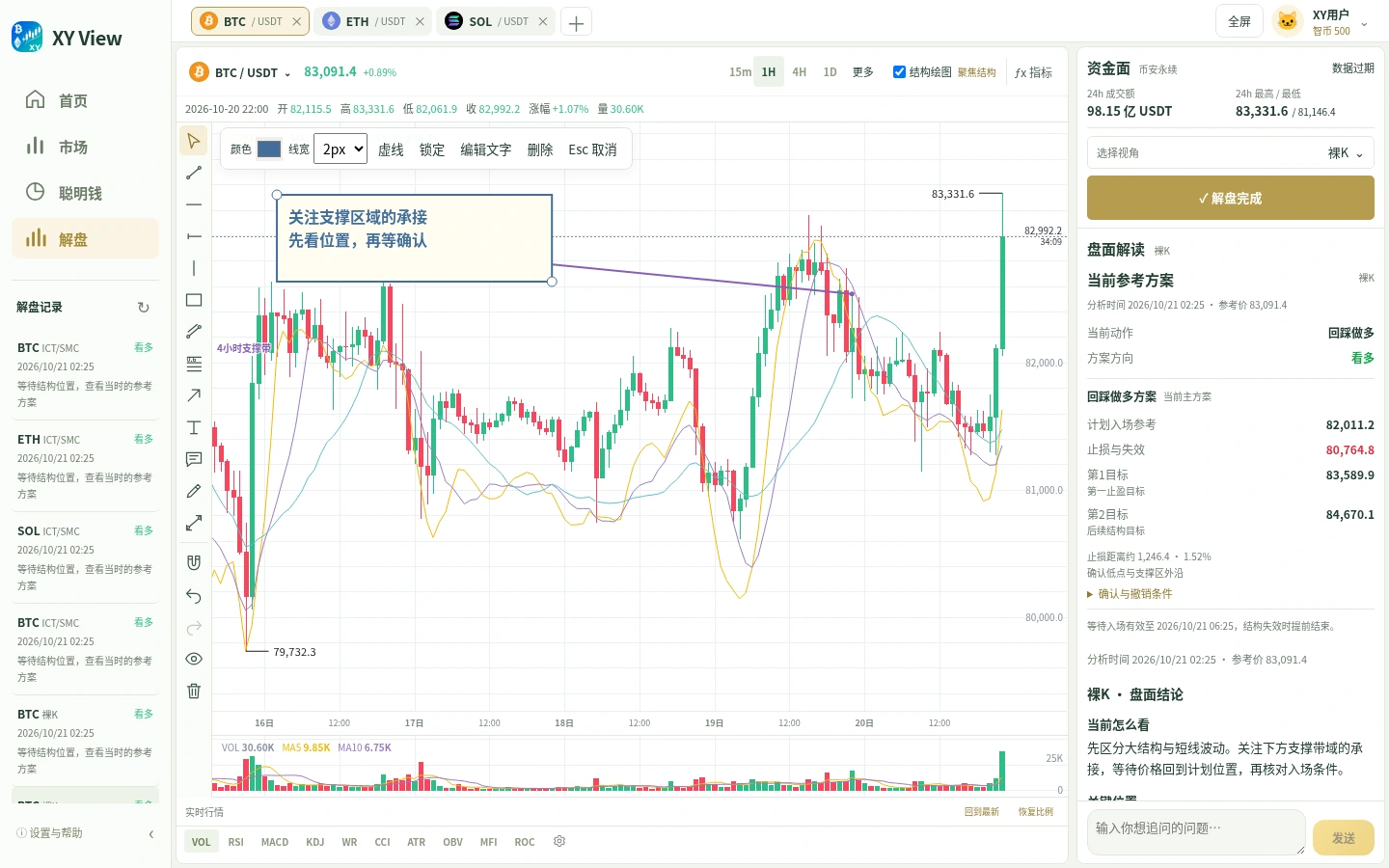Click 锁定 in drawing toolbar

tap(432, 149)
